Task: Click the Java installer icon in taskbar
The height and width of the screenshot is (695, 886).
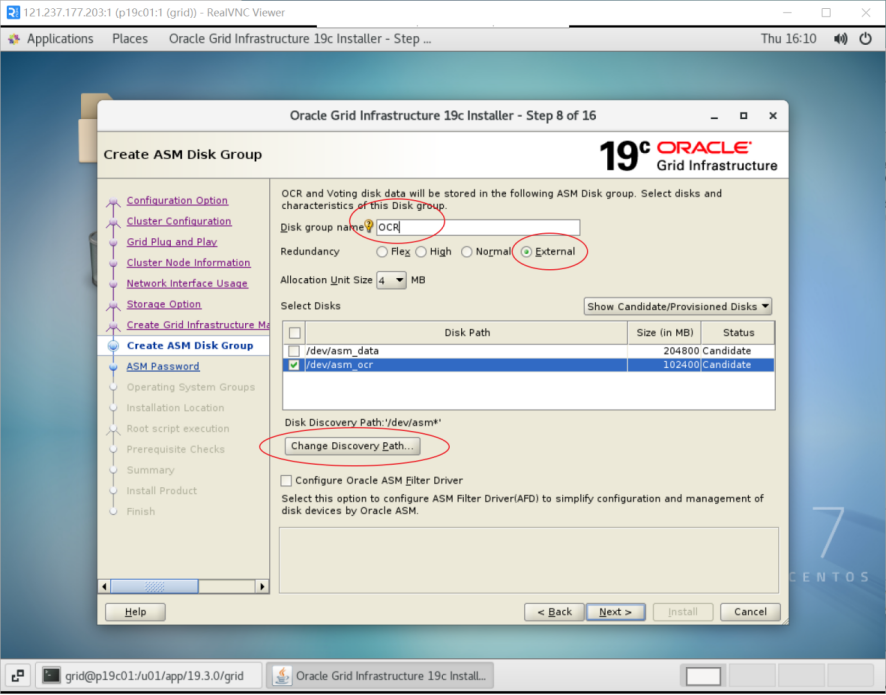Action: click(282, 675)
